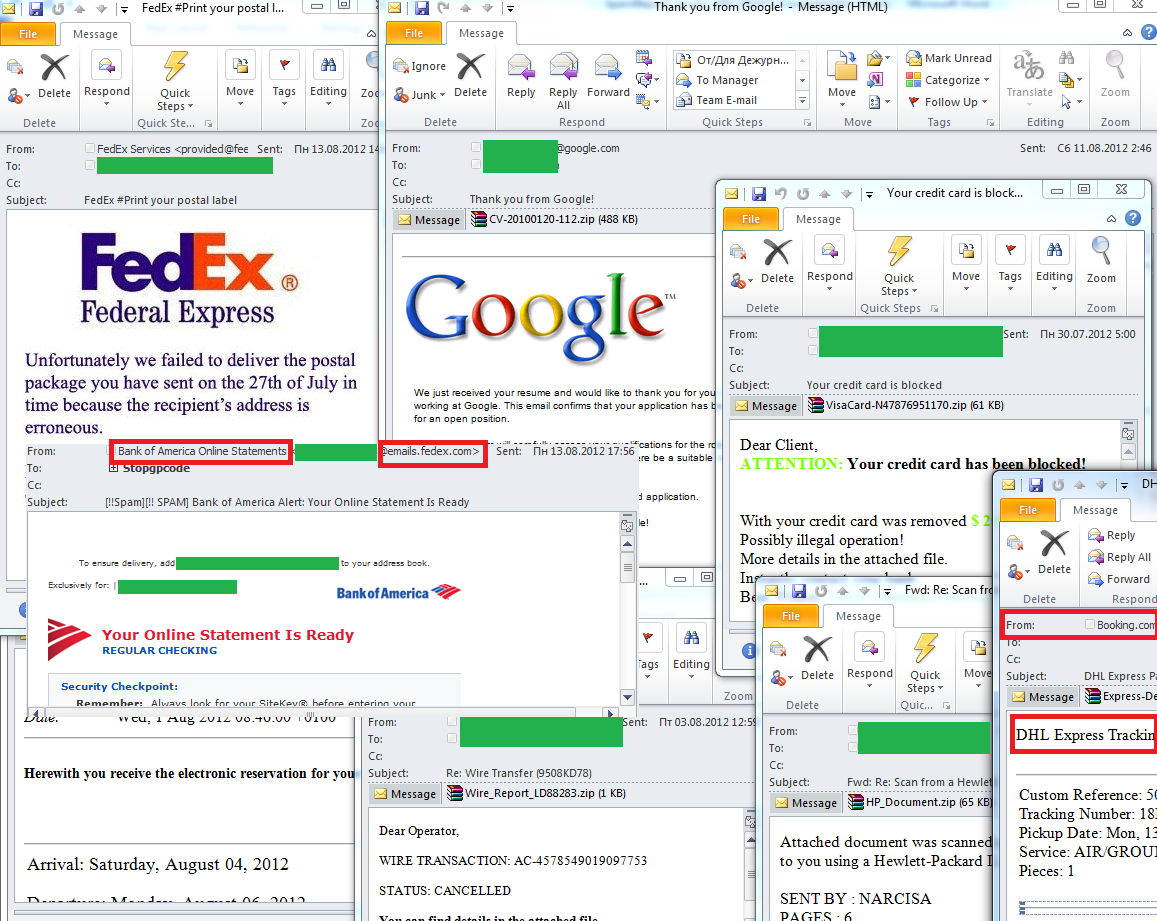Click vertical scrollbar in Bank of America message

pyautogui.click(x=627, y=567)
